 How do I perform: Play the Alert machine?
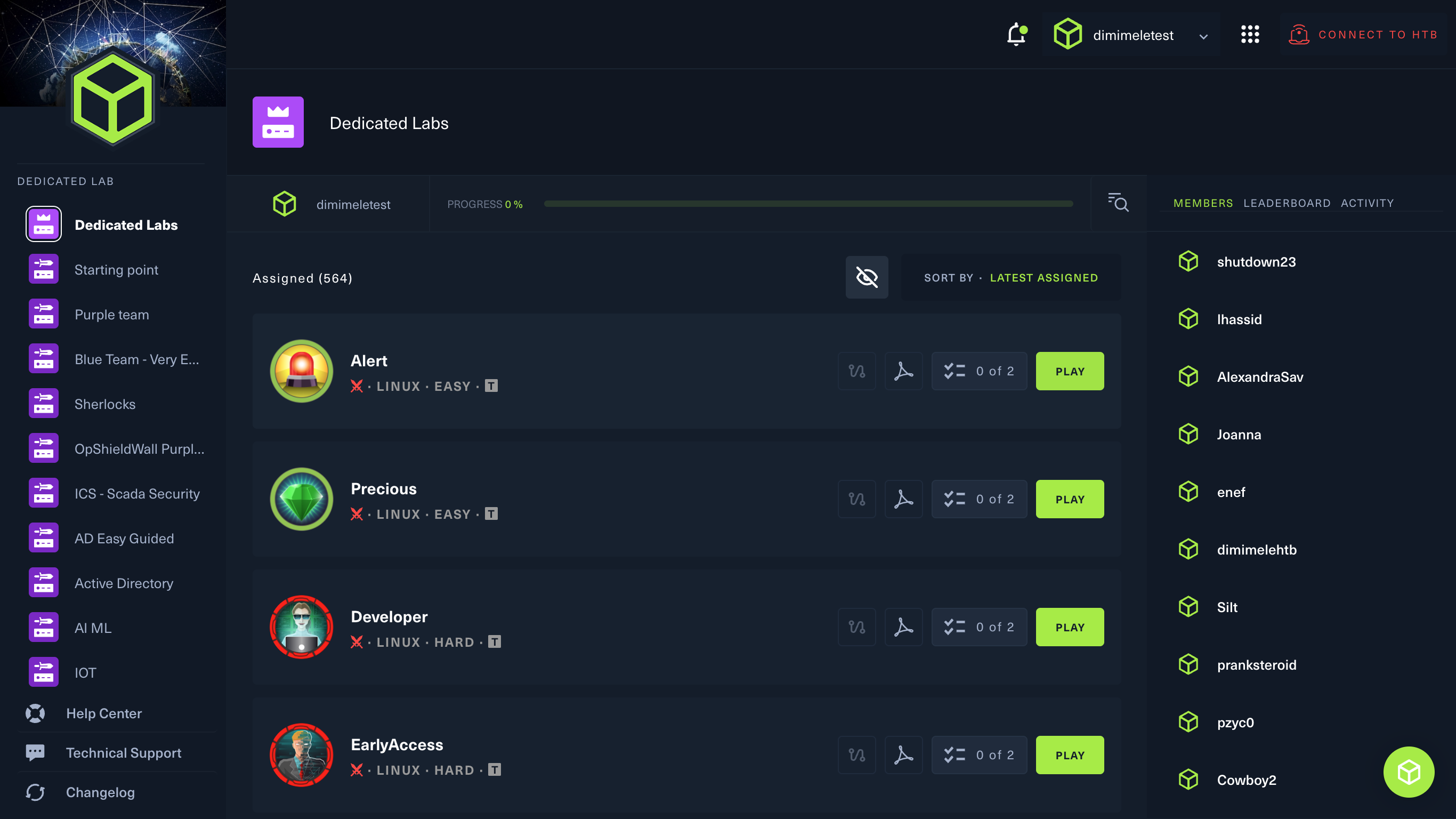(1070, 371)
